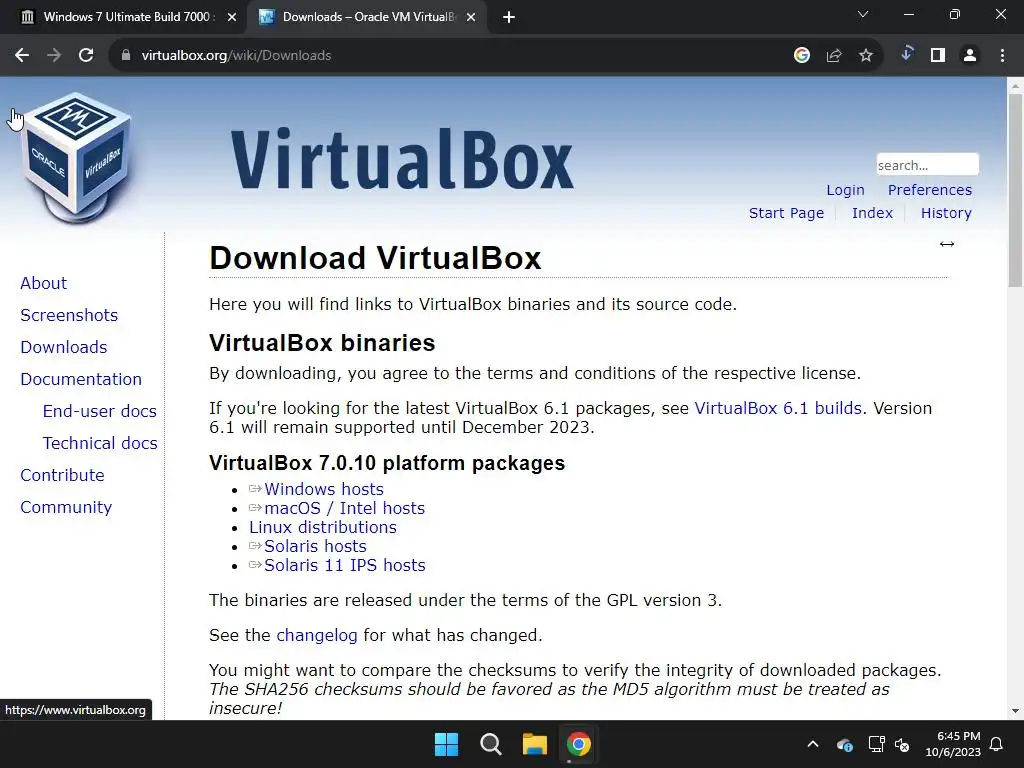The width and height of the screenshot is (1024, 768).
Task: Open the notifications bell icon
Action: point(997,744)
